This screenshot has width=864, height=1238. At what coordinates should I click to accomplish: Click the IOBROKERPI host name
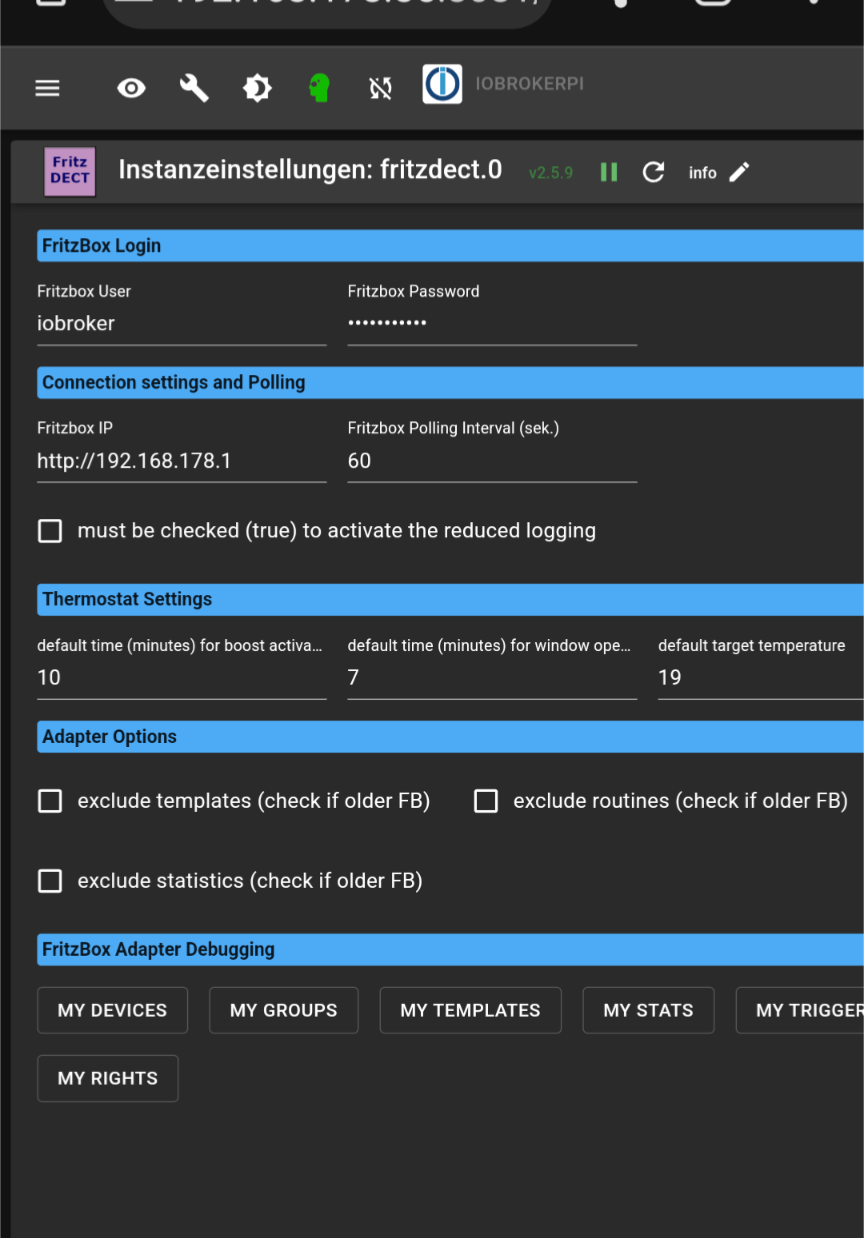point(529,85)
